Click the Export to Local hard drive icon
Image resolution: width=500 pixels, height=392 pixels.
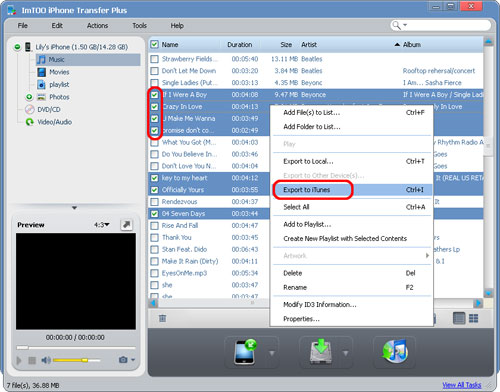321,352
